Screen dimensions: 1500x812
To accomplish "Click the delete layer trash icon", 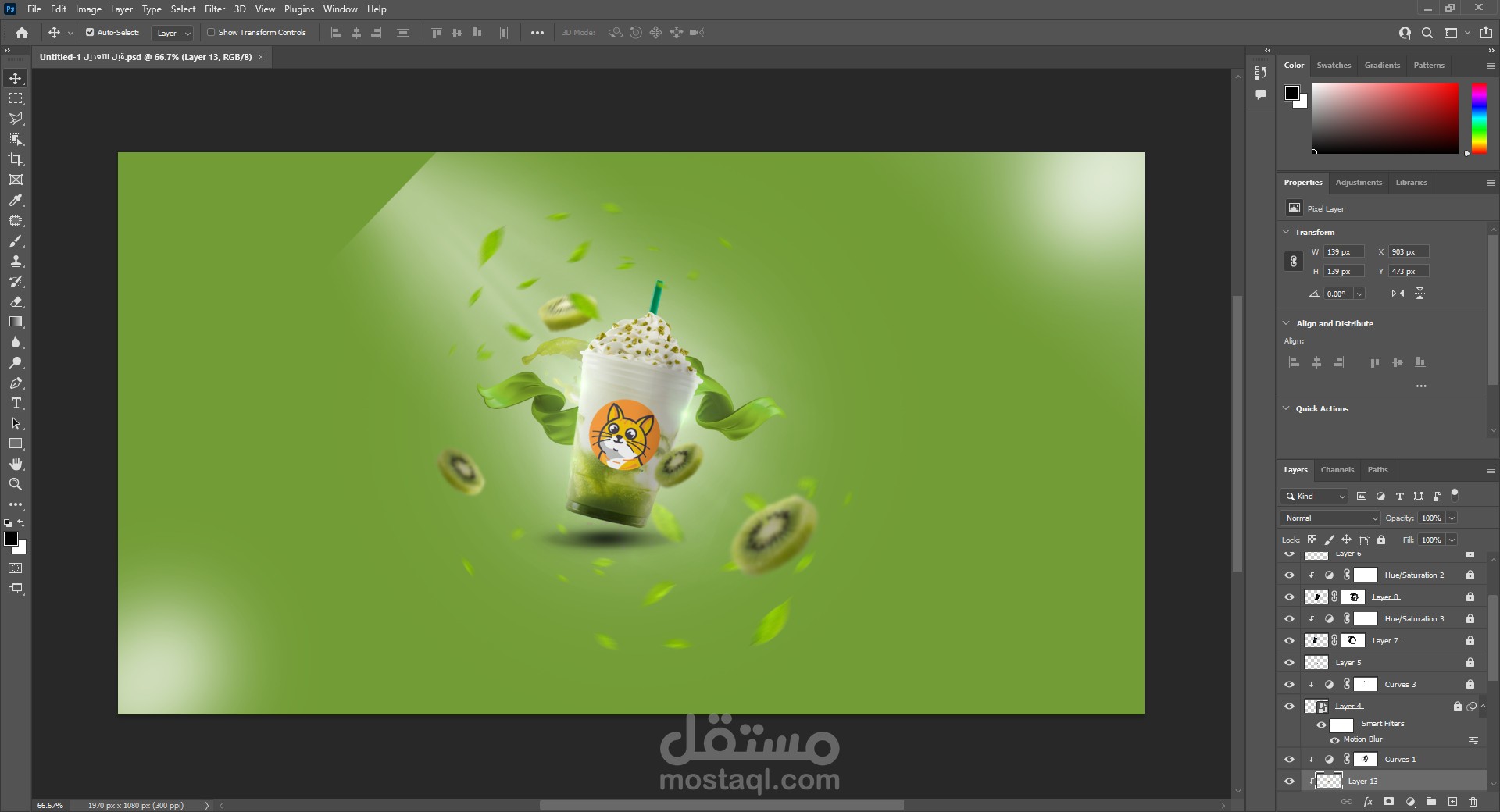I will pos(1473,802).
